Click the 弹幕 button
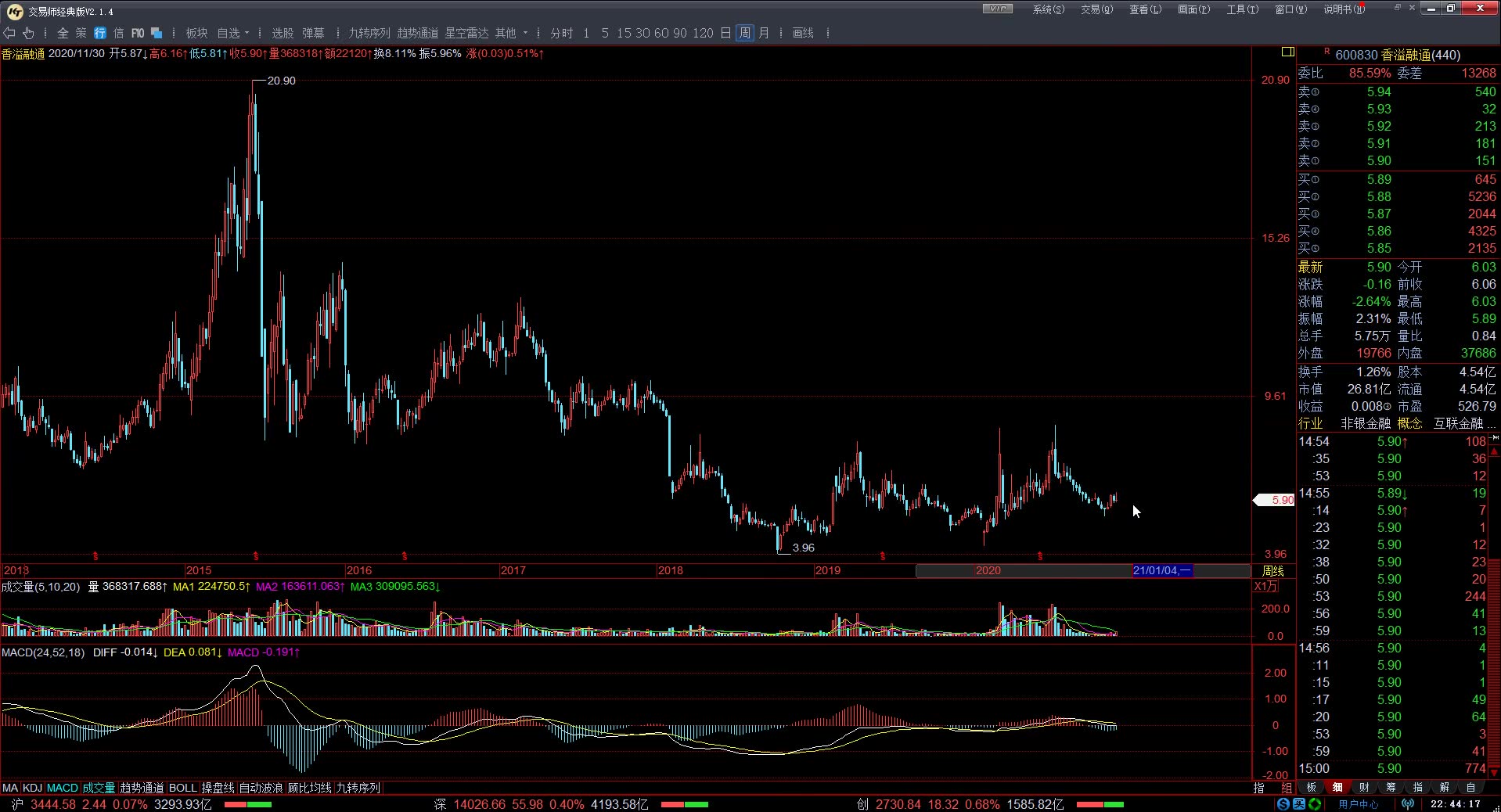 pos(313,33)
